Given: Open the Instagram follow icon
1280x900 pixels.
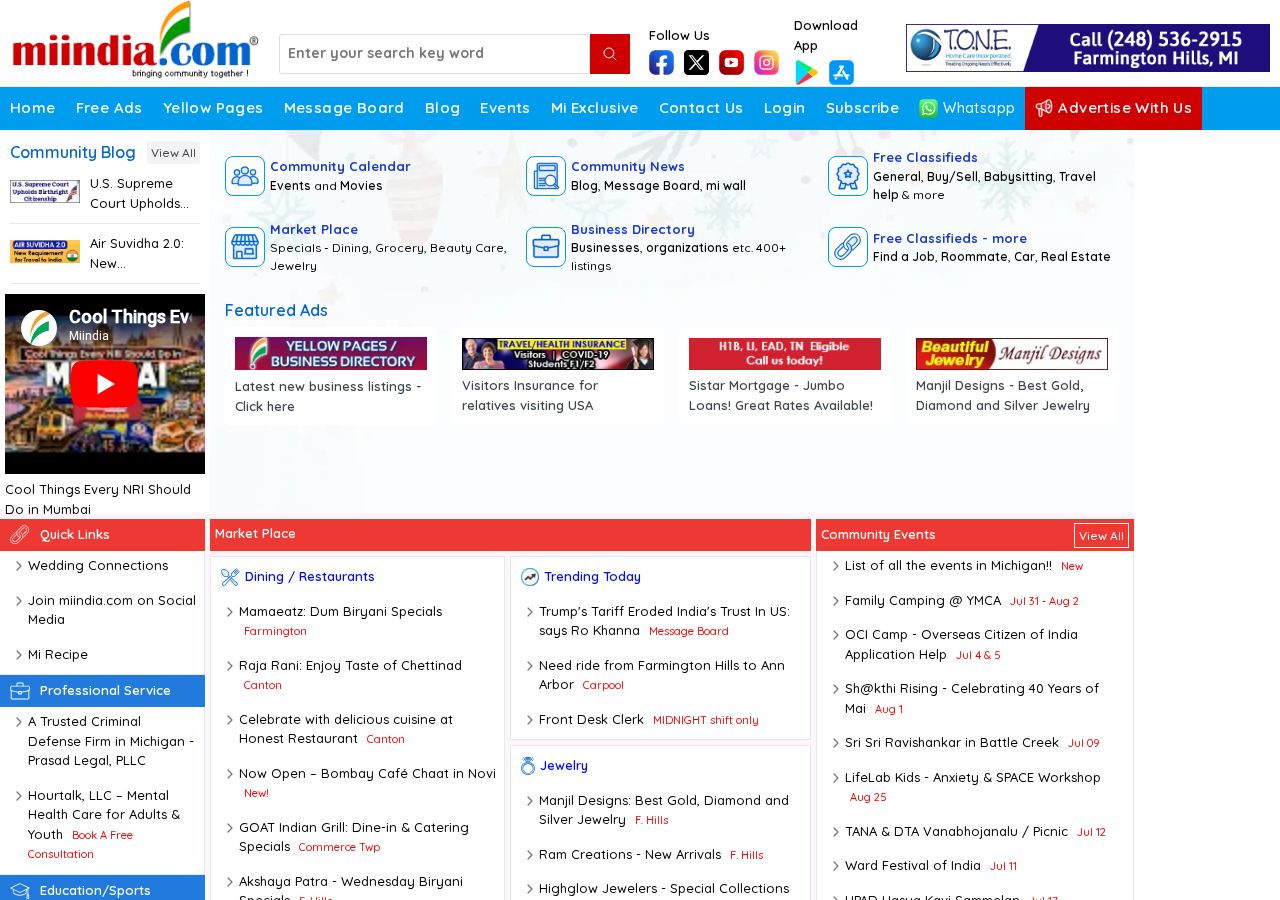Looking at the screenshot, I should (x=766, y=63).
